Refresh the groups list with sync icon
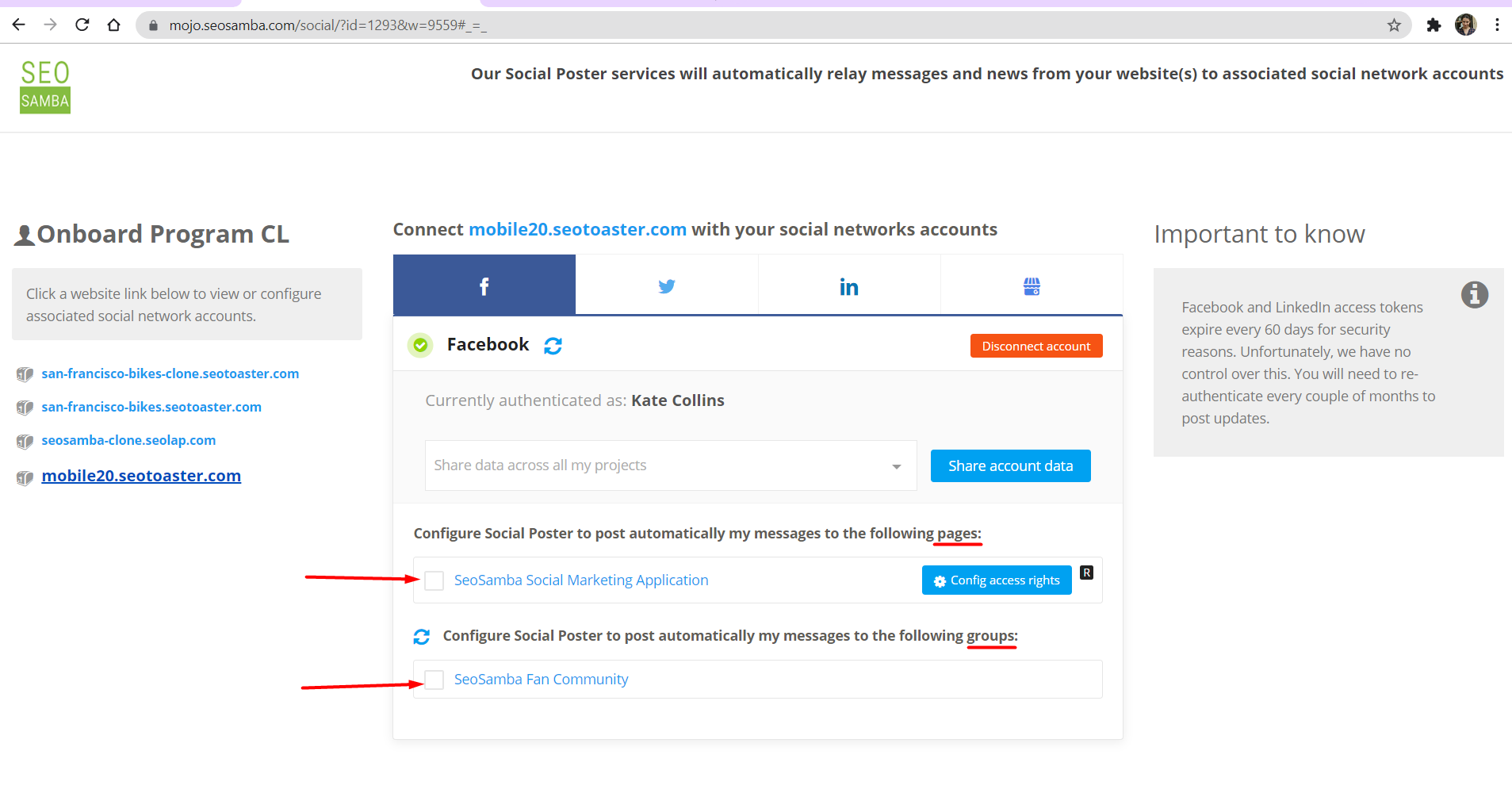 pyautogui.click(x=422, y=637)
